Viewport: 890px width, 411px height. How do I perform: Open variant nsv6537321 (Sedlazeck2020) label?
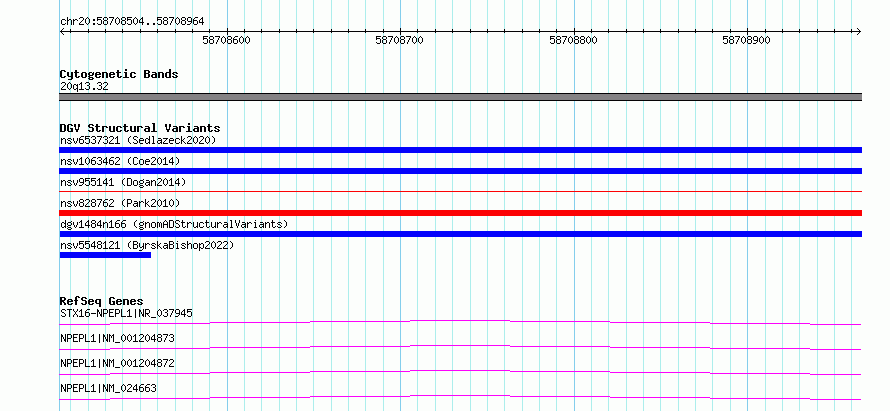pos(138,140)
